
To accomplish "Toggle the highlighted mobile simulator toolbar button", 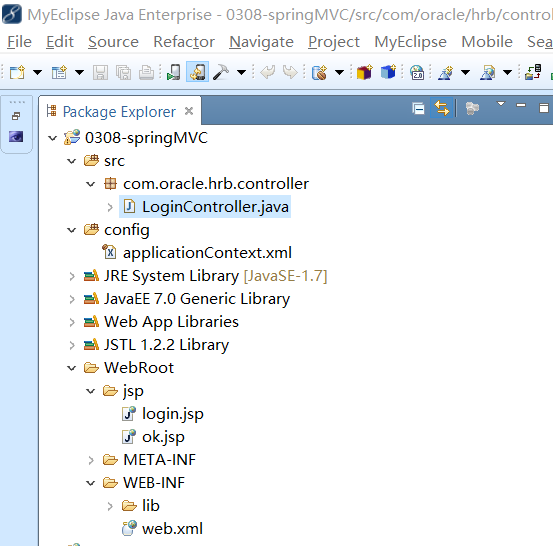I will pyautogui.click(x=198, y=72).
